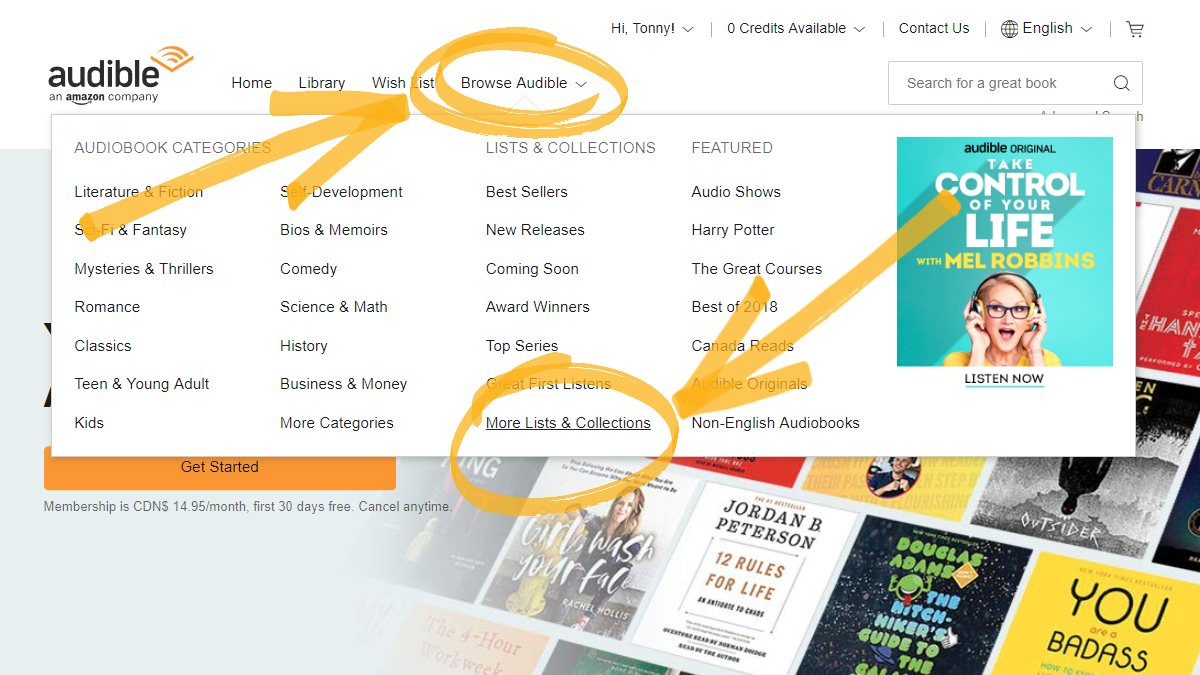Open the 0 Credits Available dropdown
Viewport: 1200px width, 675px height.
[x=795, y=29]
